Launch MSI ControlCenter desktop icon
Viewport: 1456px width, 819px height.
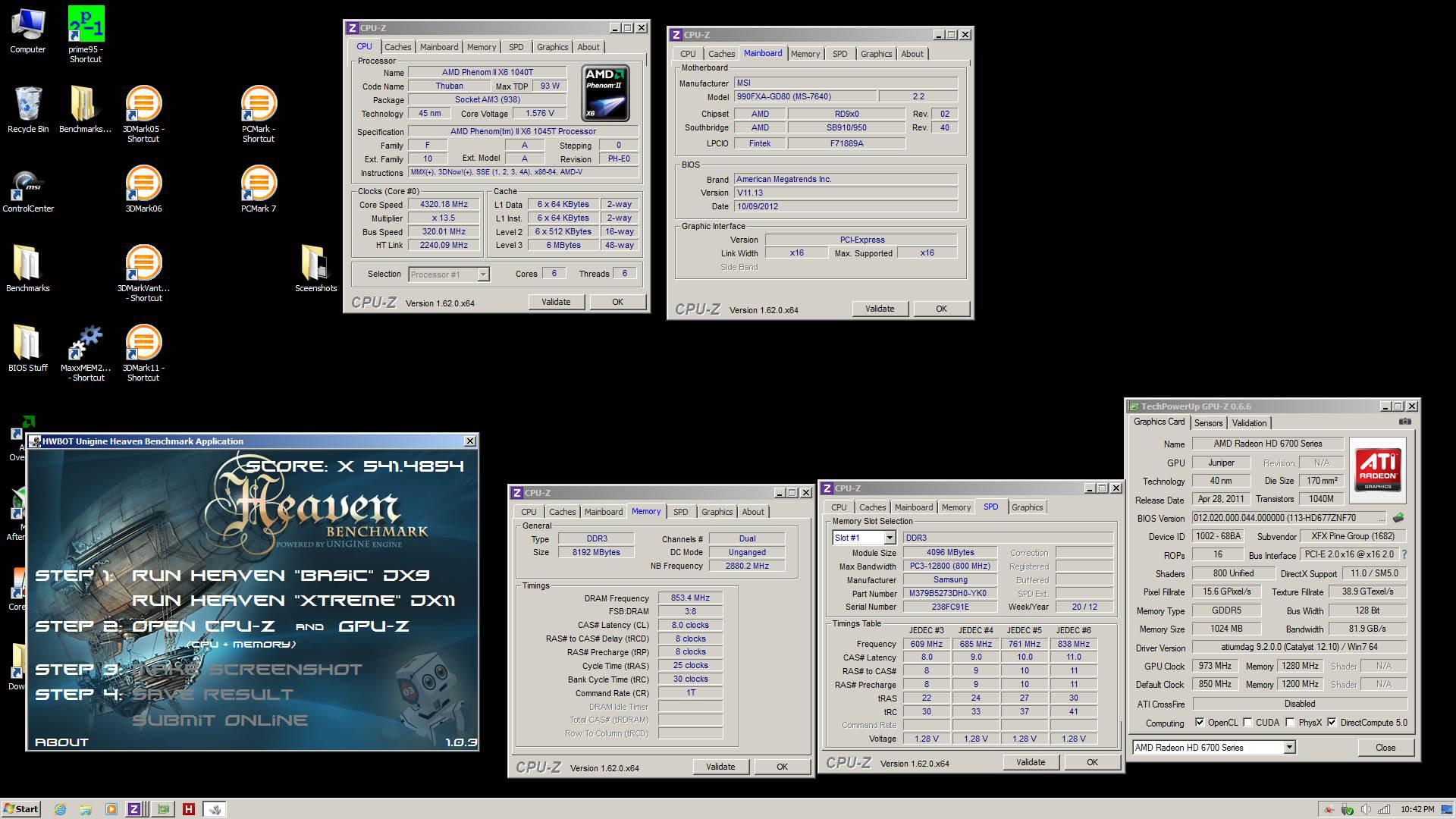[x=28, y=191]
